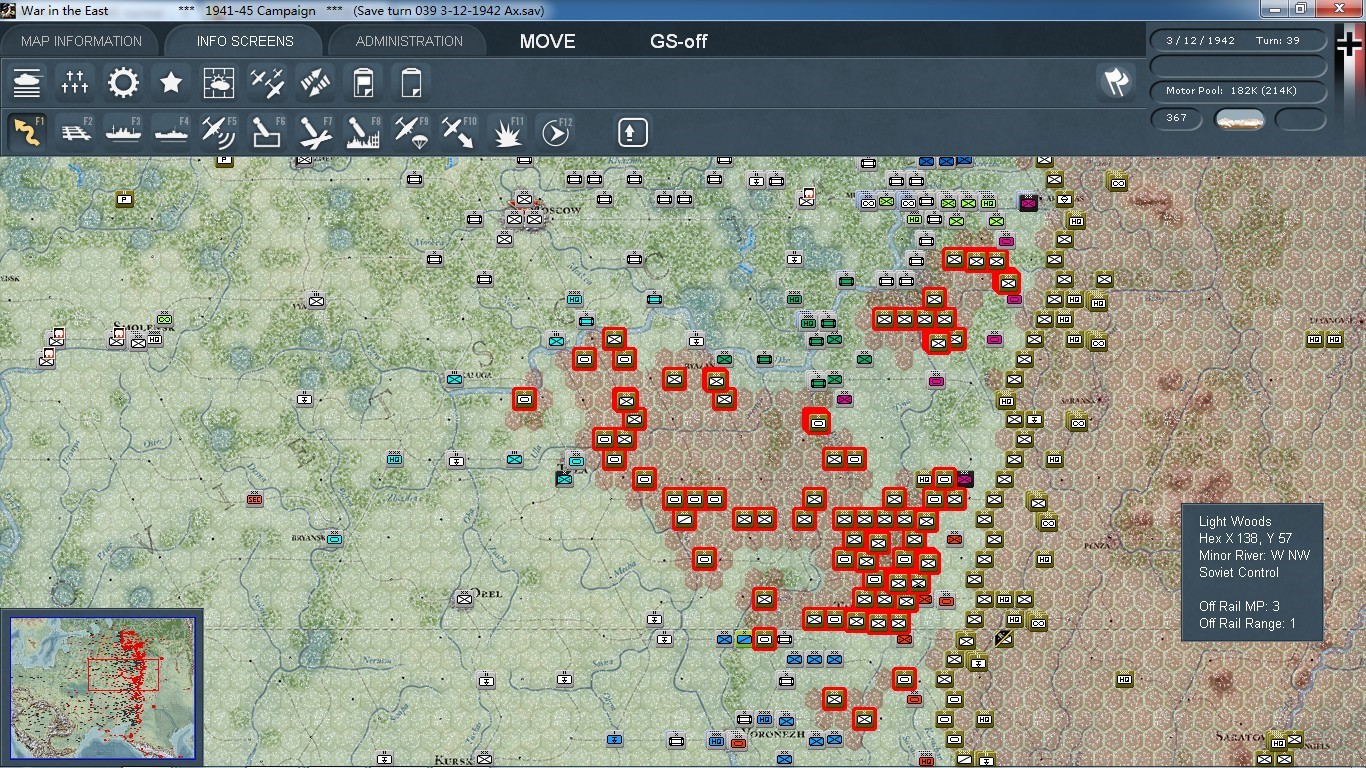The image size is (1366, 768).
Task: Switch to the ADMINISTRATION tab
Action: coord(409,41)
